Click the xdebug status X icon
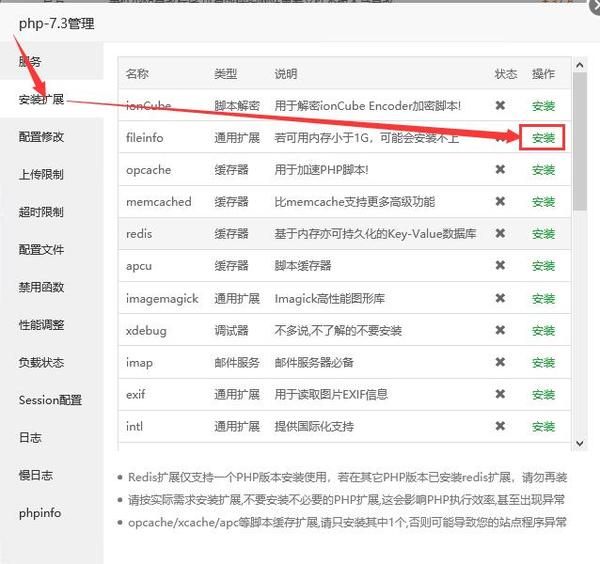This screenshot has height=564, width=600. point(500,330)
